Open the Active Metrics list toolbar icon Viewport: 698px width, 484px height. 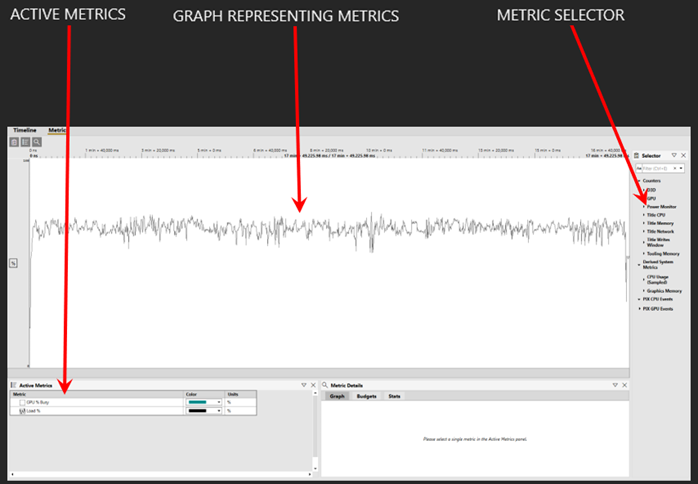[x=25, y=142]
